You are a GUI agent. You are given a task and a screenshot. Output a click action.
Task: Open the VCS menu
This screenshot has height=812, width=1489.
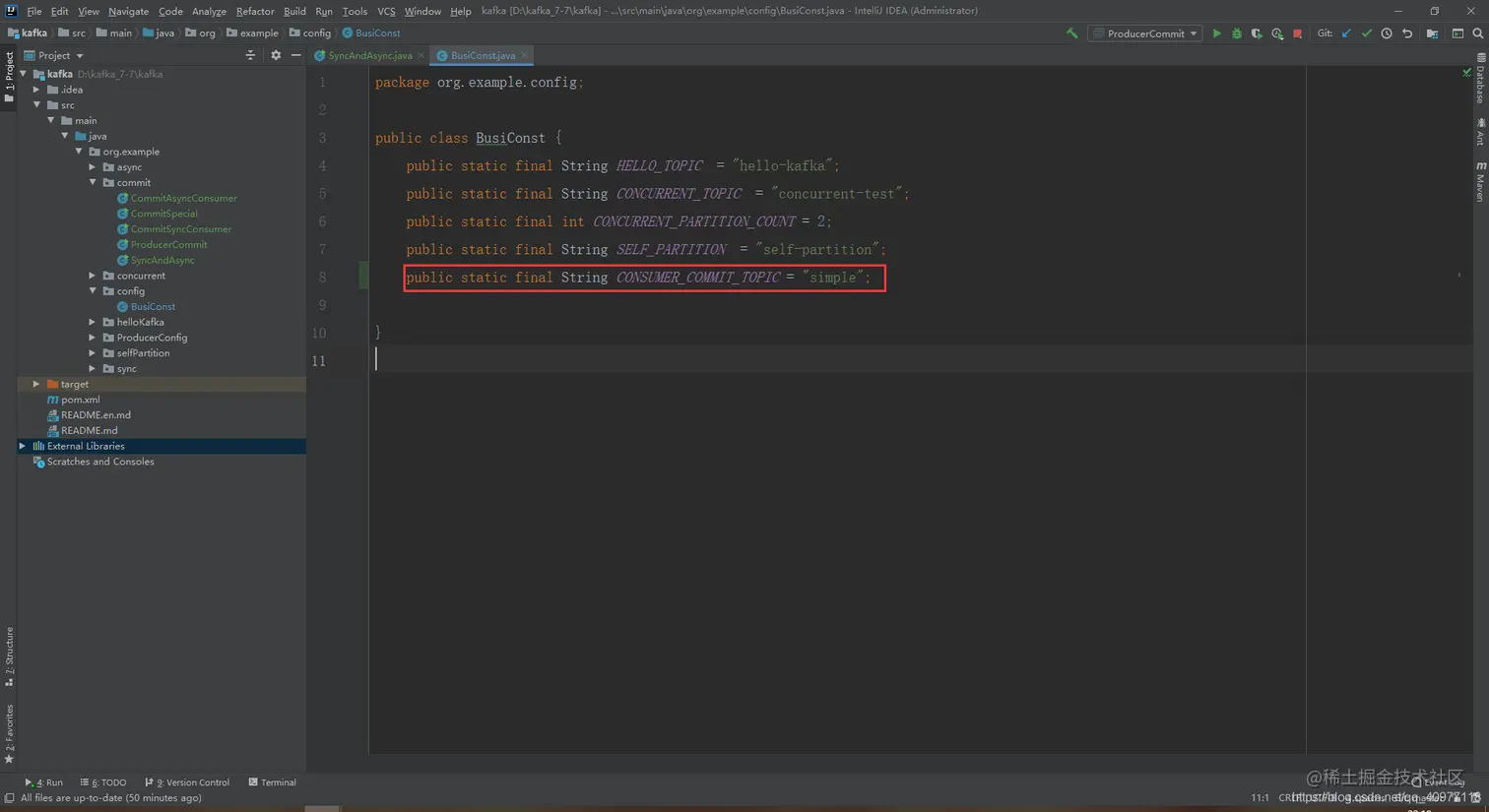(386, 11)
